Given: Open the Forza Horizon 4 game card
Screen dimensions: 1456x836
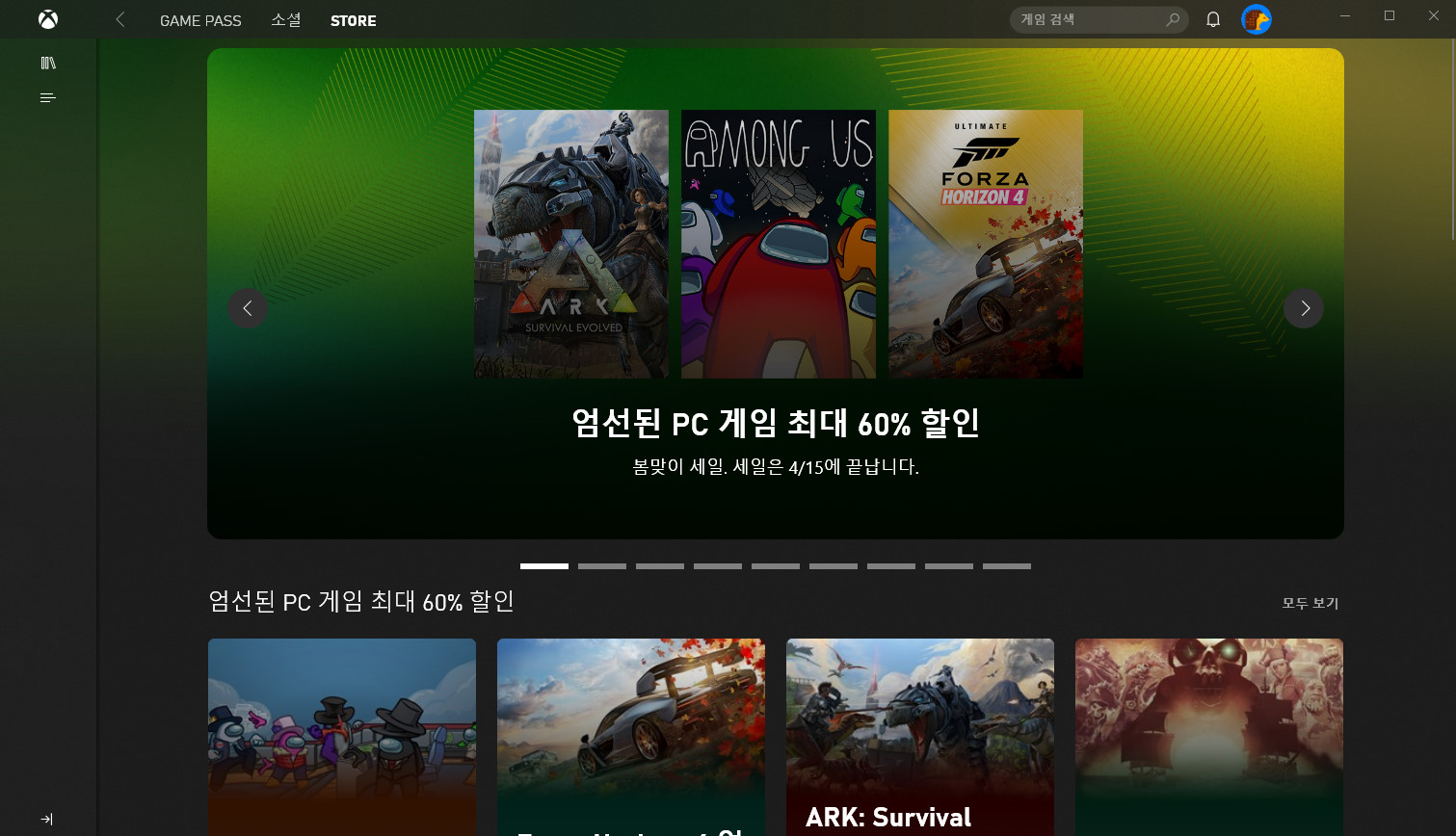Looking at the screenshot, I should point(631,737).
